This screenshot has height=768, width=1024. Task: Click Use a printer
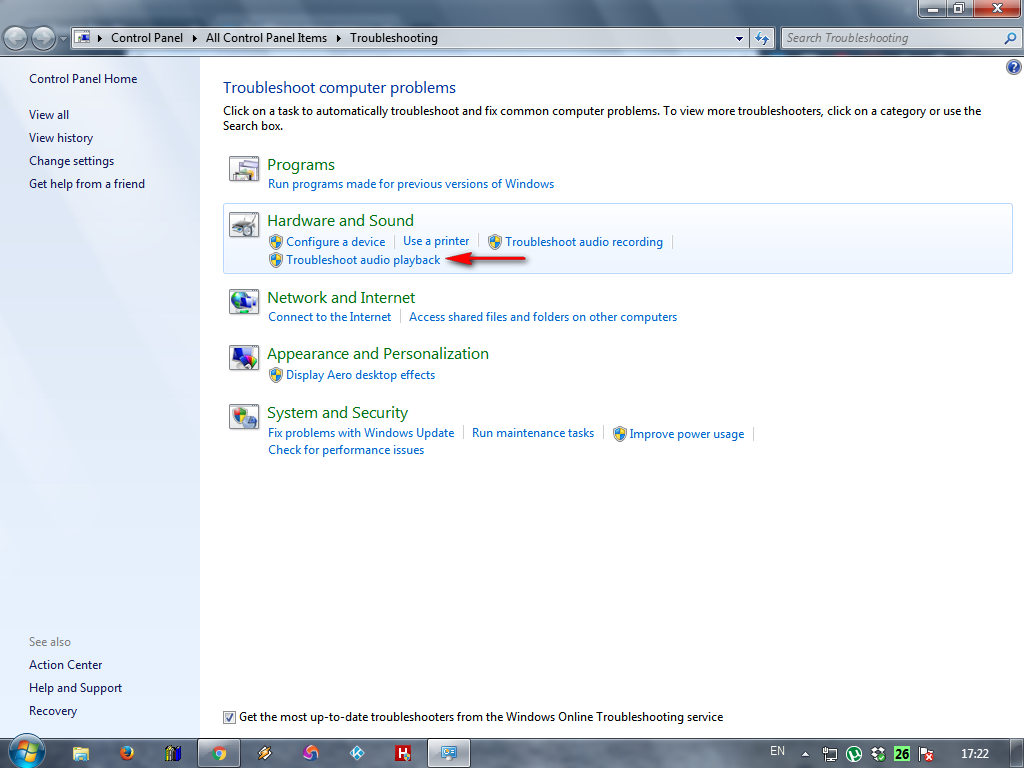coord(436,241)
